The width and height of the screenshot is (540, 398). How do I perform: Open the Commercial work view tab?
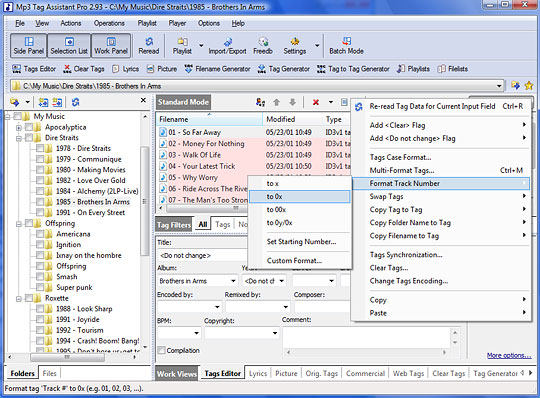click(365, 374)
